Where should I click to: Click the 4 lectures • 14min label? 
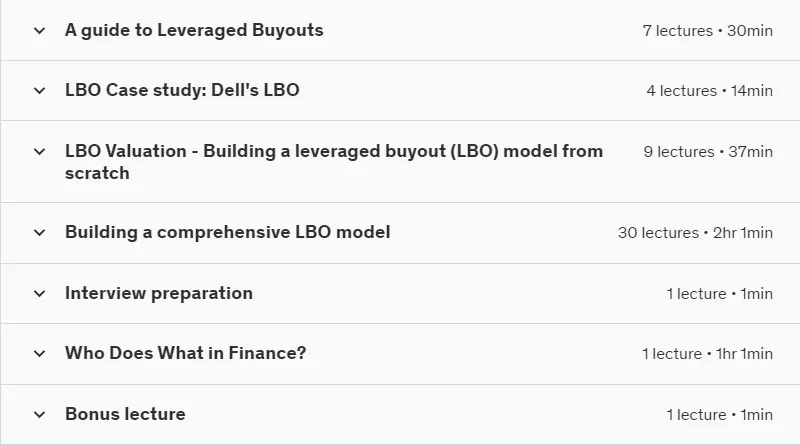(710, 91)
